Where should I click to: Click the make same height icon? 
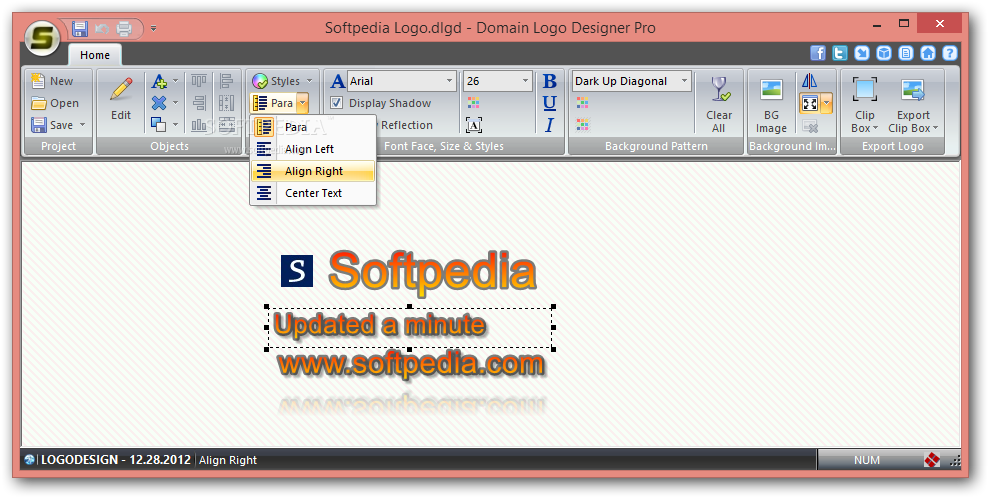click(x=226, y=103)
